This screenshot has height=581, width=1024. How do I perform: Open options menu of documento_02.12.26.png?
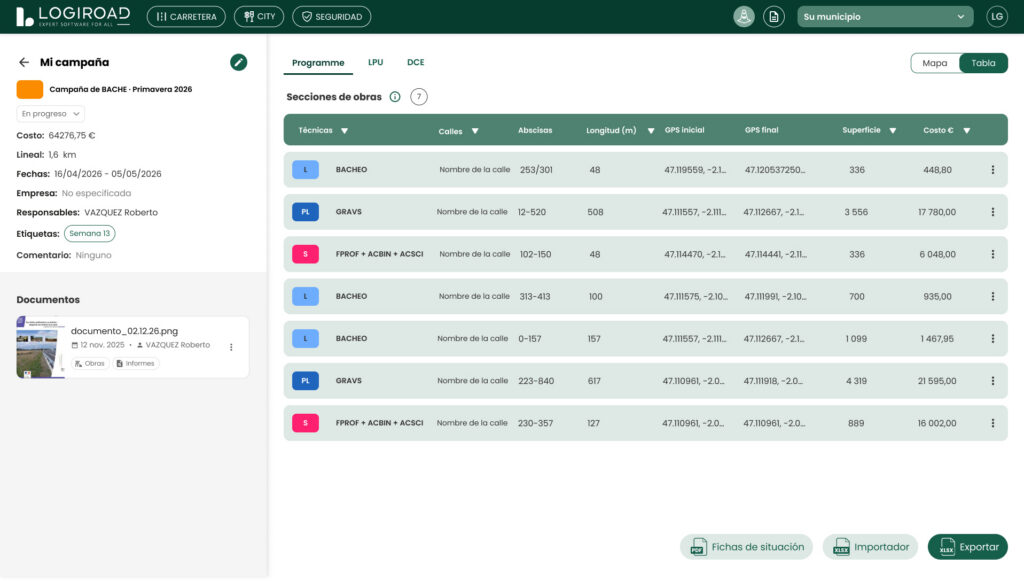point(231,347)
